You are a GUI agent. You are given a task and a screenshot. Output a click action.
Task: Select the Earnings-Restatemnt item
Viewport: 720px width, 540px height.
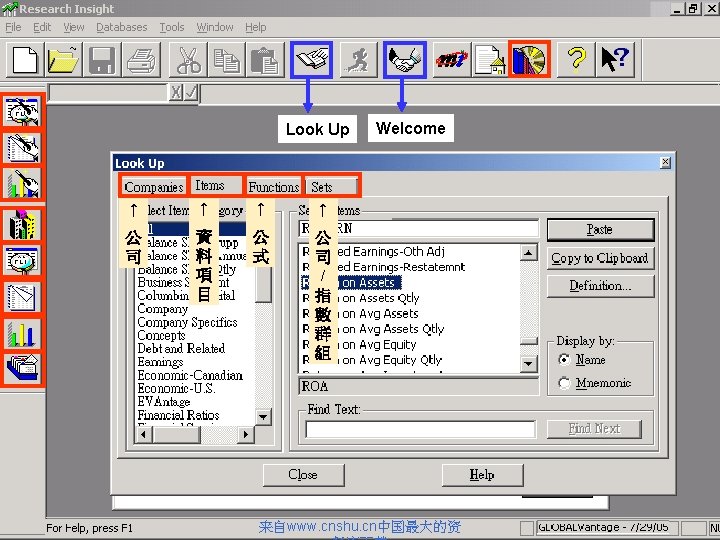click(x=409, y=267)
